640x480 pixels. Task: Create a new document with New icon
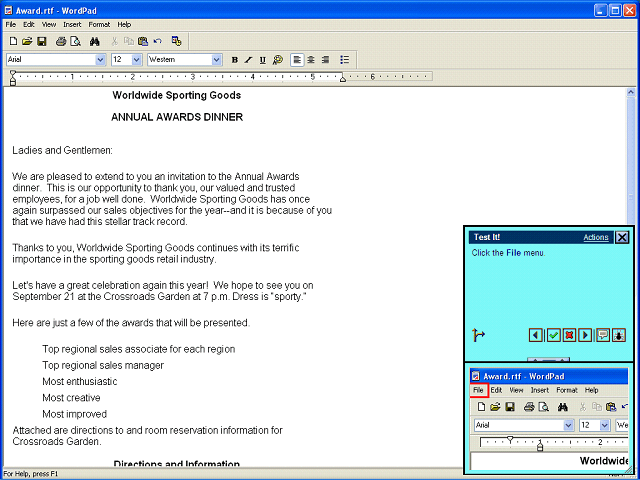(x=13, y=41)
